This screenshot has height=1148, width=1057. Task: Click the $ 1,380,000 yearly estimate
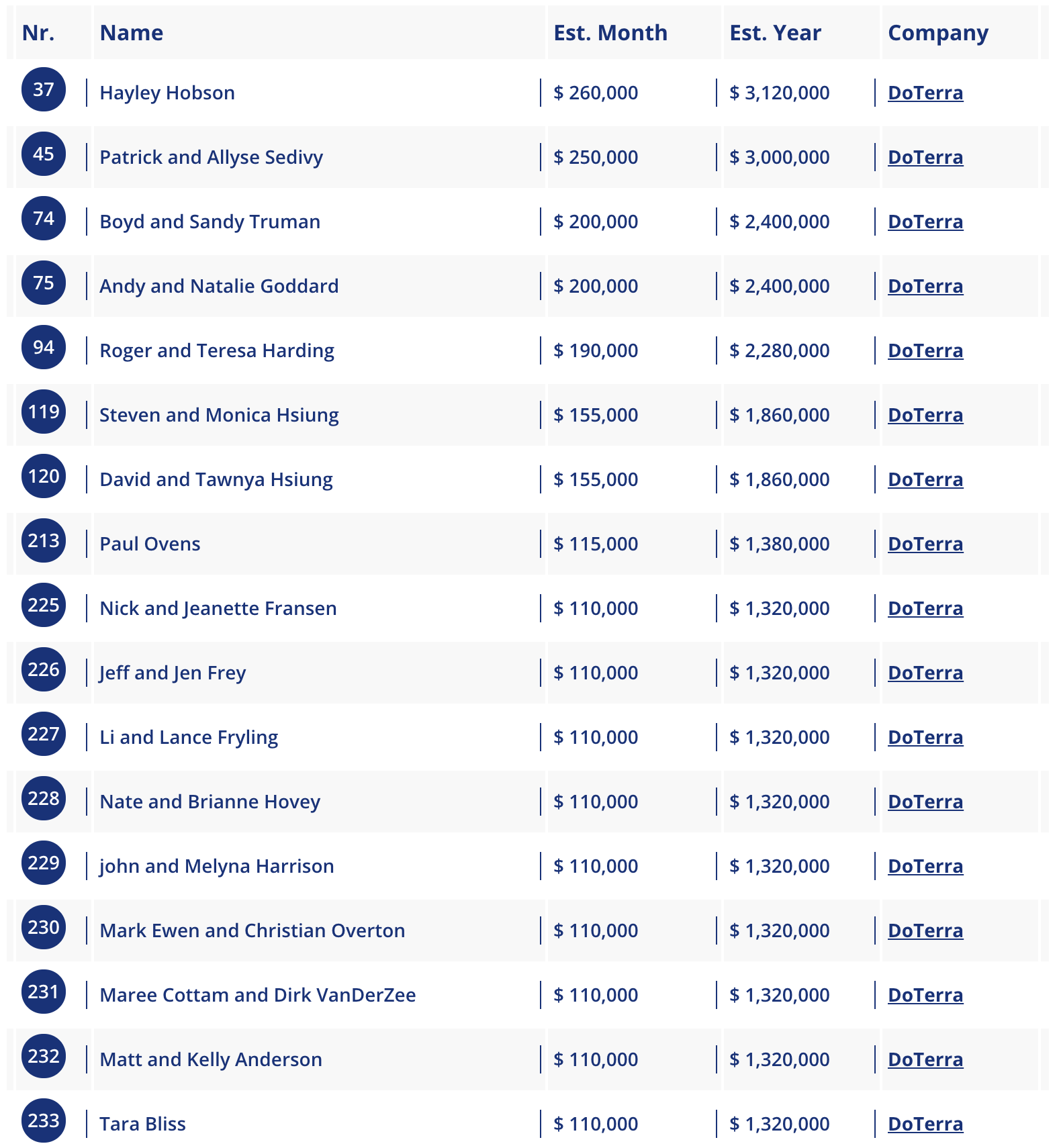pos(780,544)
